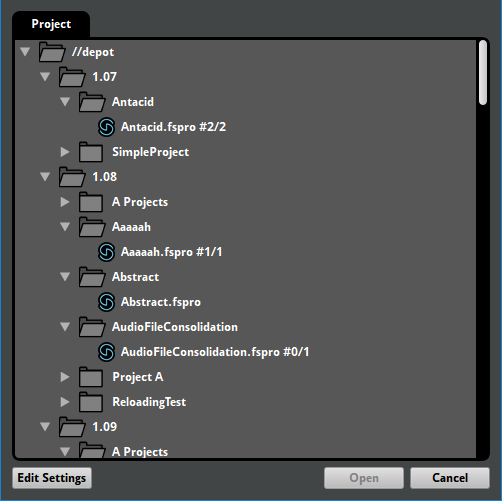502x501 pixels.
Task: Click the 1.08 folder icon
Action: 72,177
